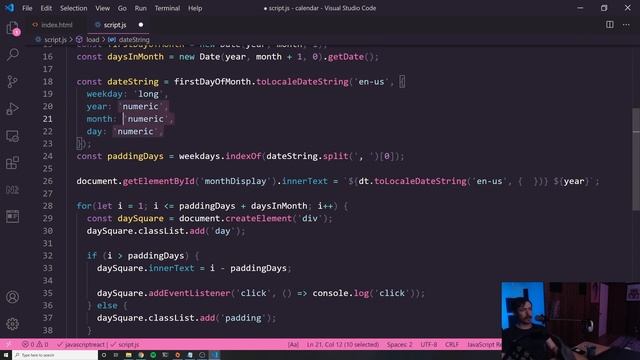Open the File menu
Image resolution: width=640 pixels, height=360 pixels.
(x=27, y=8)
